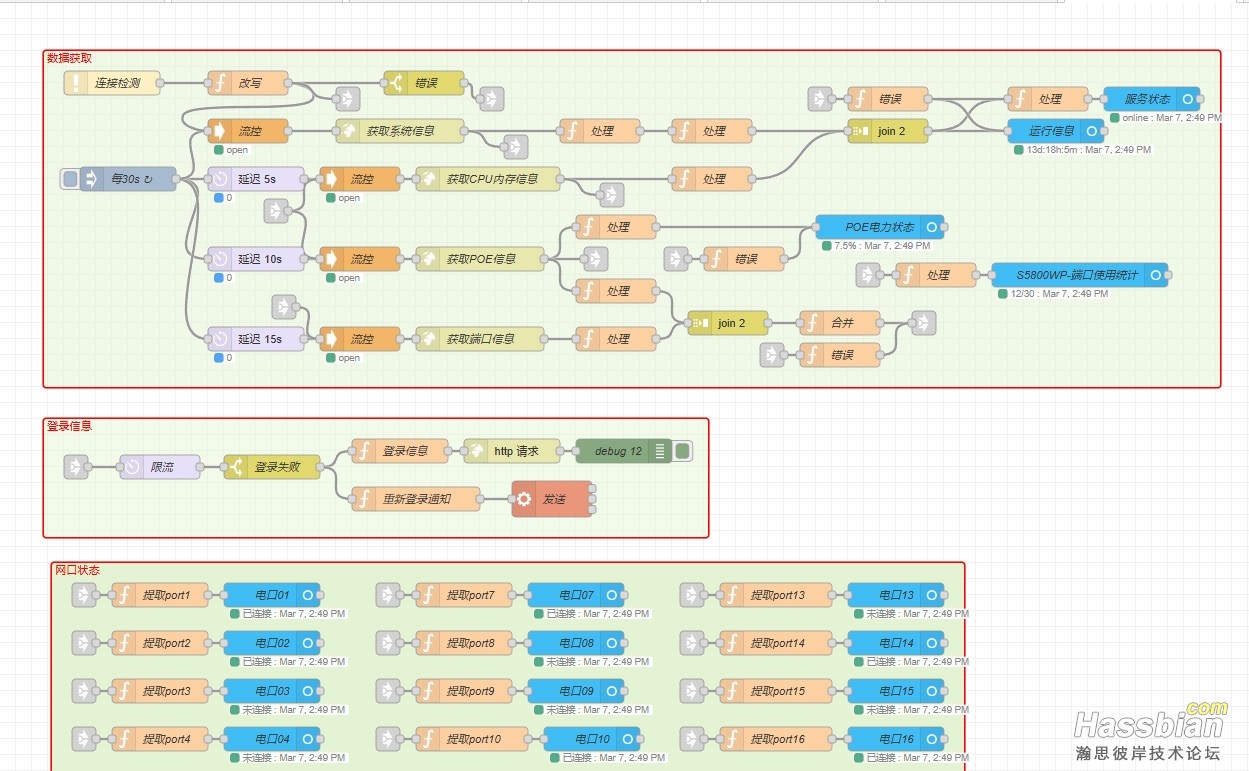The height and width of the screenshot is (771, 1249).
Task: Select the 流控 gate icon before 获取系统信息
Action: pos(220,131)
